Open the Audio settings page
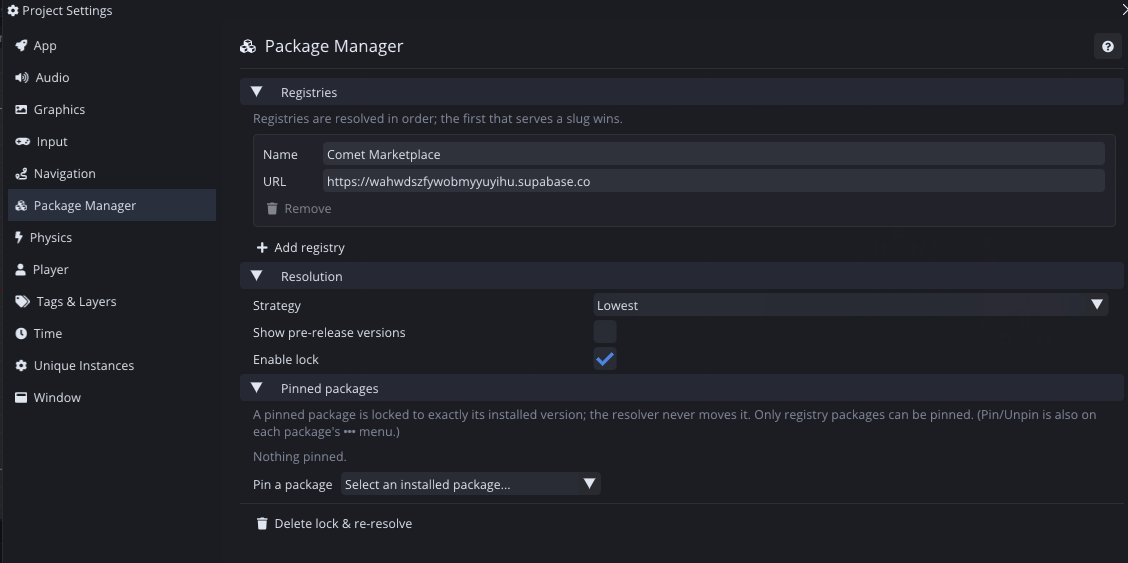Viewport: 1128px width, 563px height. coord(112,78)
